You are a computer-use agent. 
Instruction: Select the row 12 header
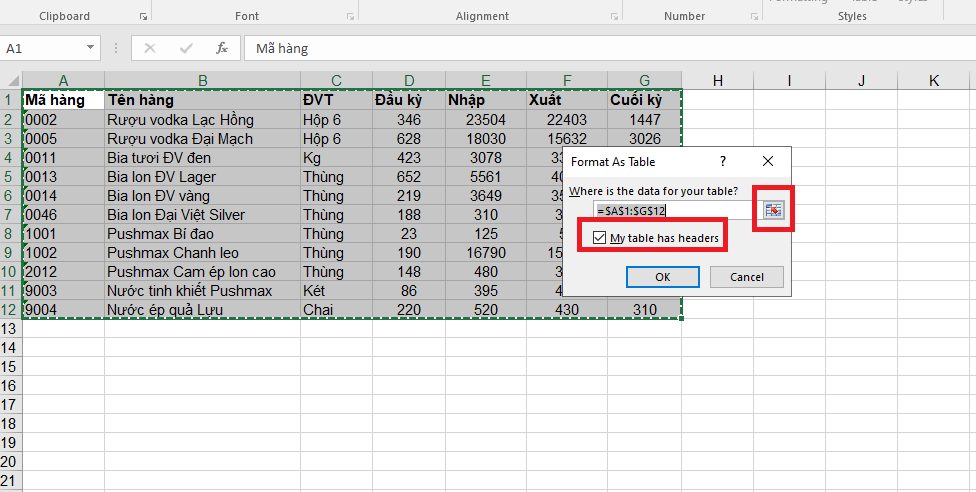[10, 310]
